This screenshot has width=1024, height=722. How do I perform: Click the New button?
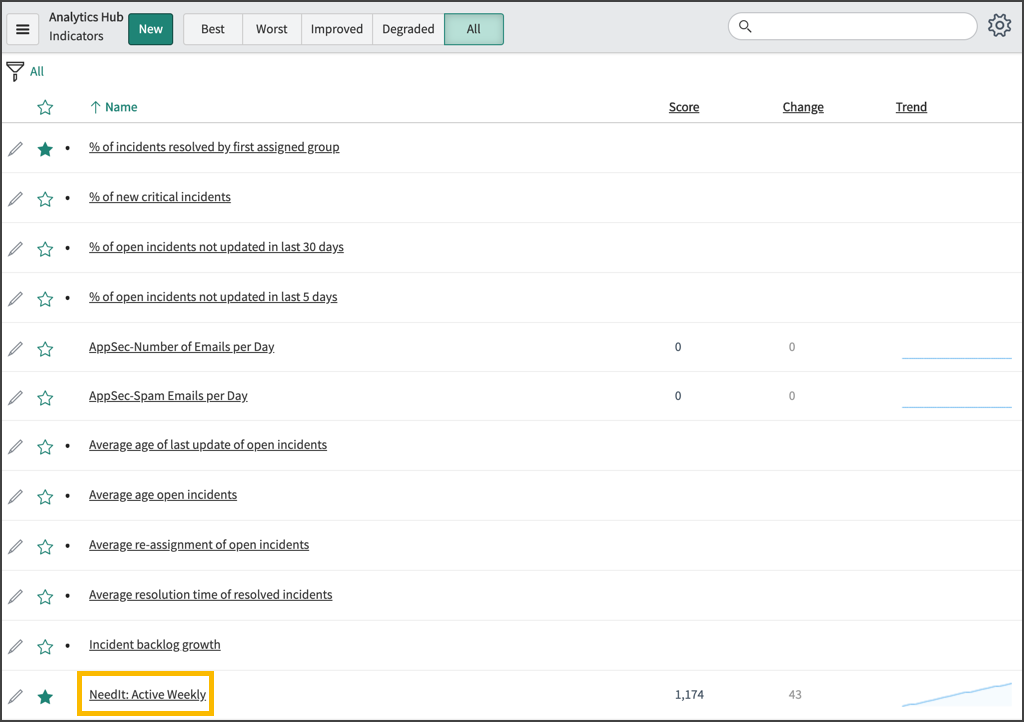coord(150,29)
